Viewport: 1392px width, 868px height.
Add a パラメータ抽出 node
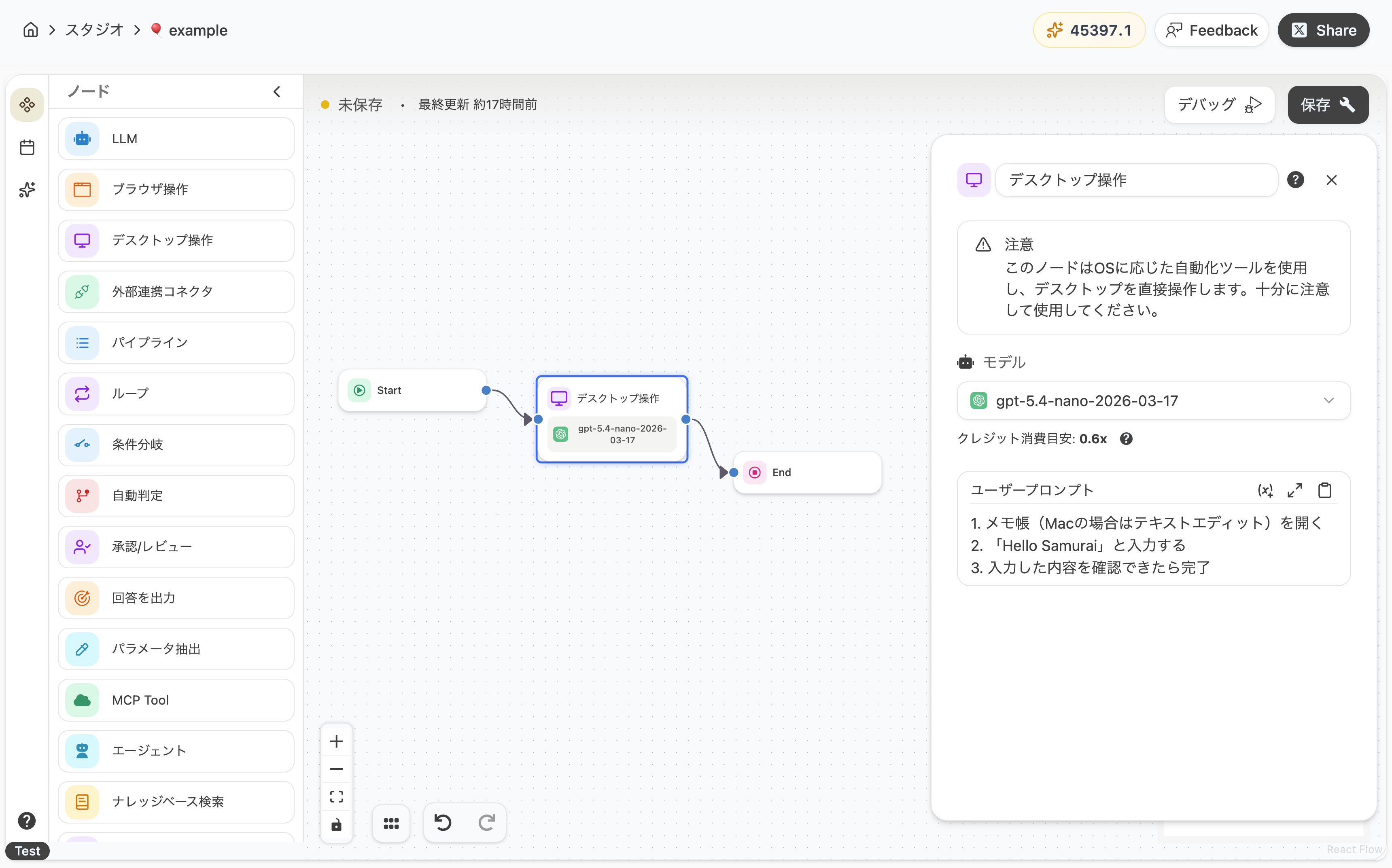[176, 649]
